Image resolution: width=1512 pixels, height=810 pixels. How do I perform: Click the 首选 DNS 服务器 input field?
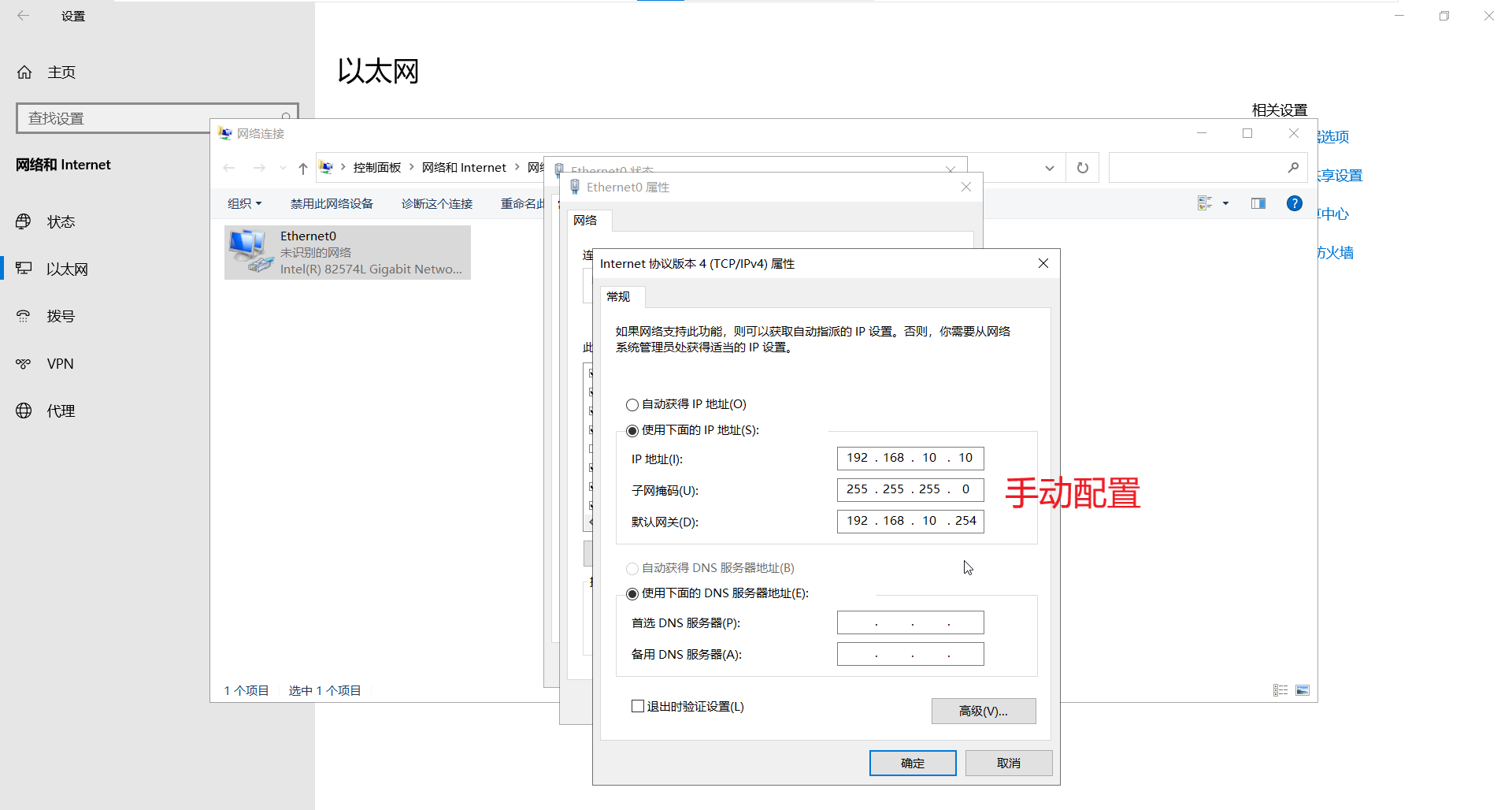tap(910, 622)
